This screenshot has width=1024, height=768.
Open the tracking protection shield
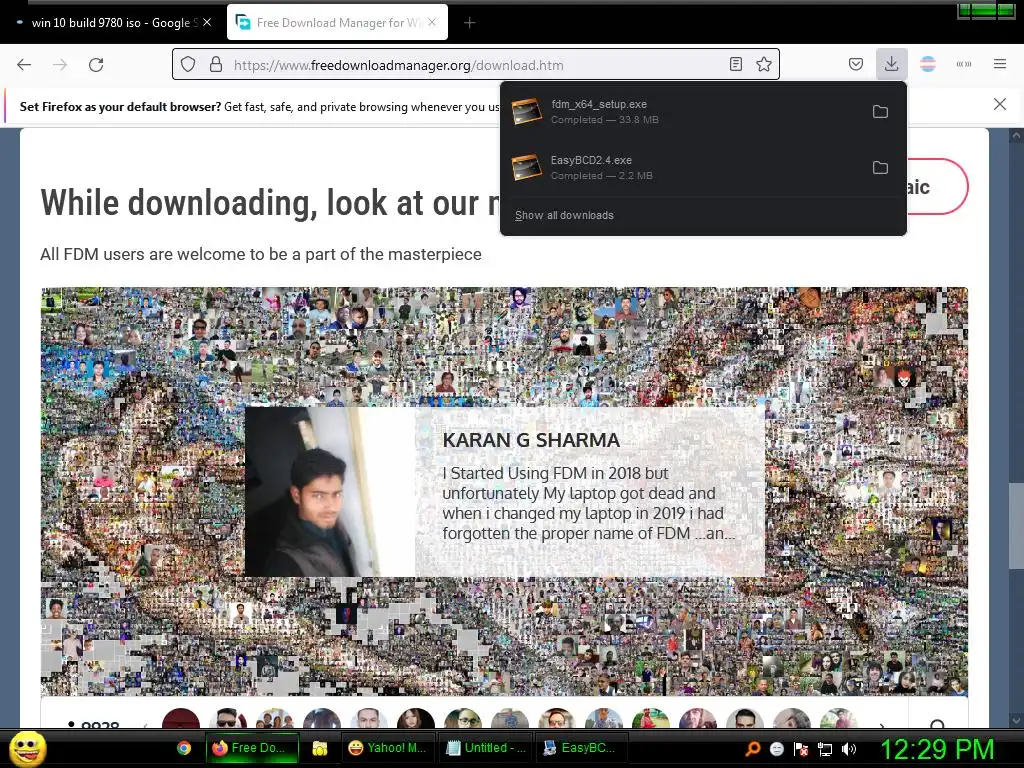click(188, 65)
